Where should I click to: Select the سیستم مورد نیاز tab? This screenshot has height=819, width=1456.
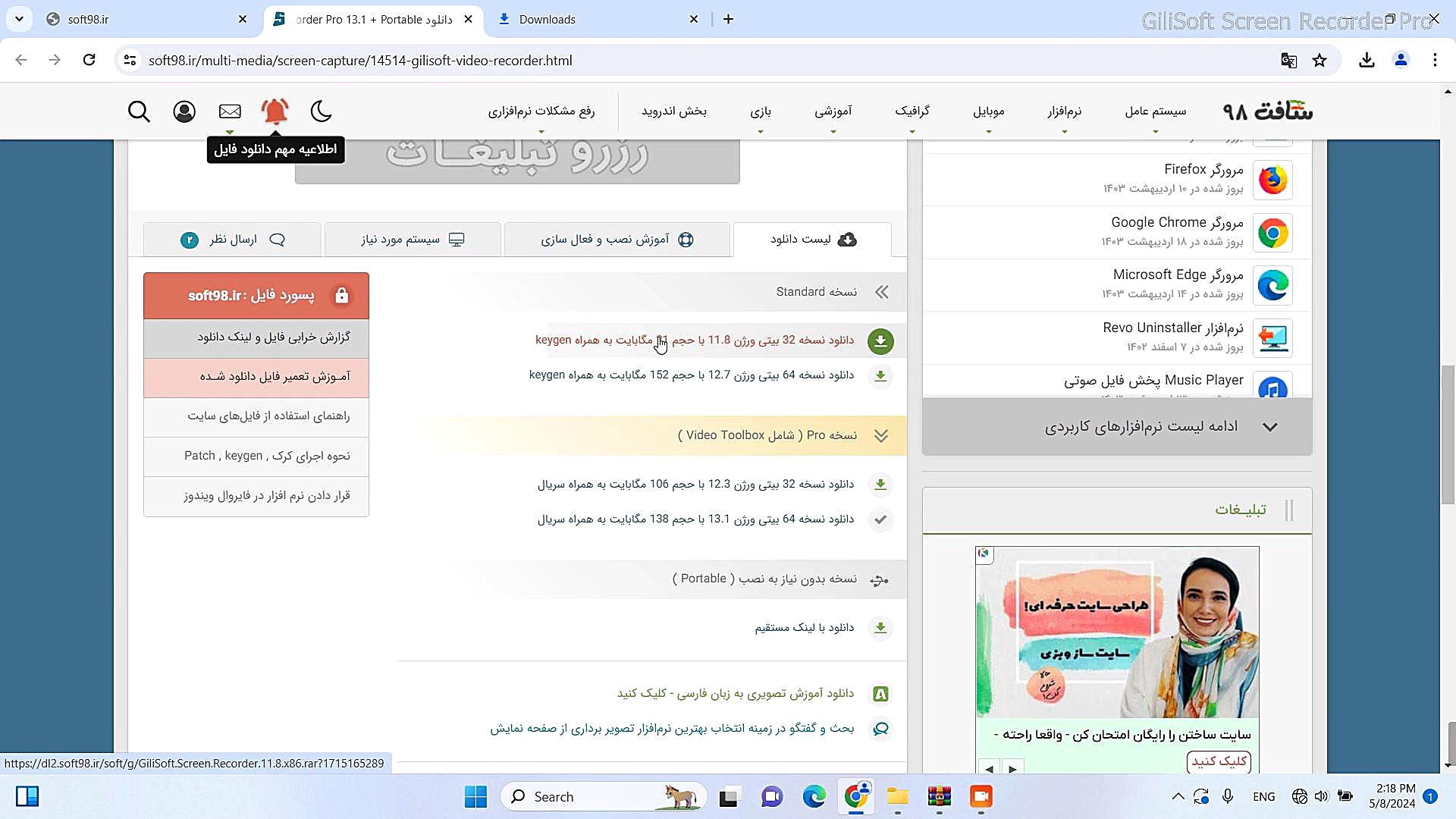coord(413,240)
